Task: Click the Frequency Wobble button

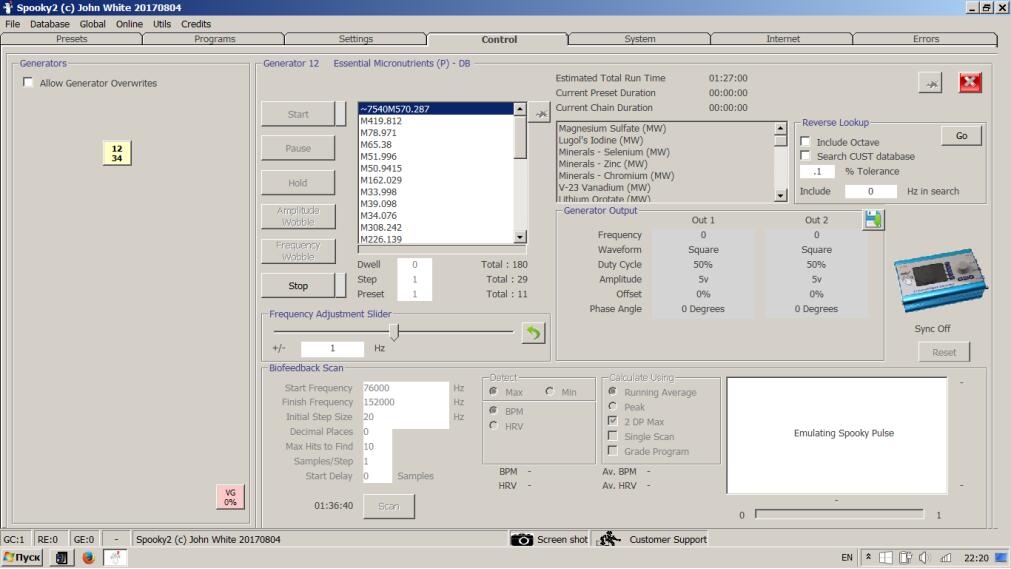Action: tap(298, 251)
